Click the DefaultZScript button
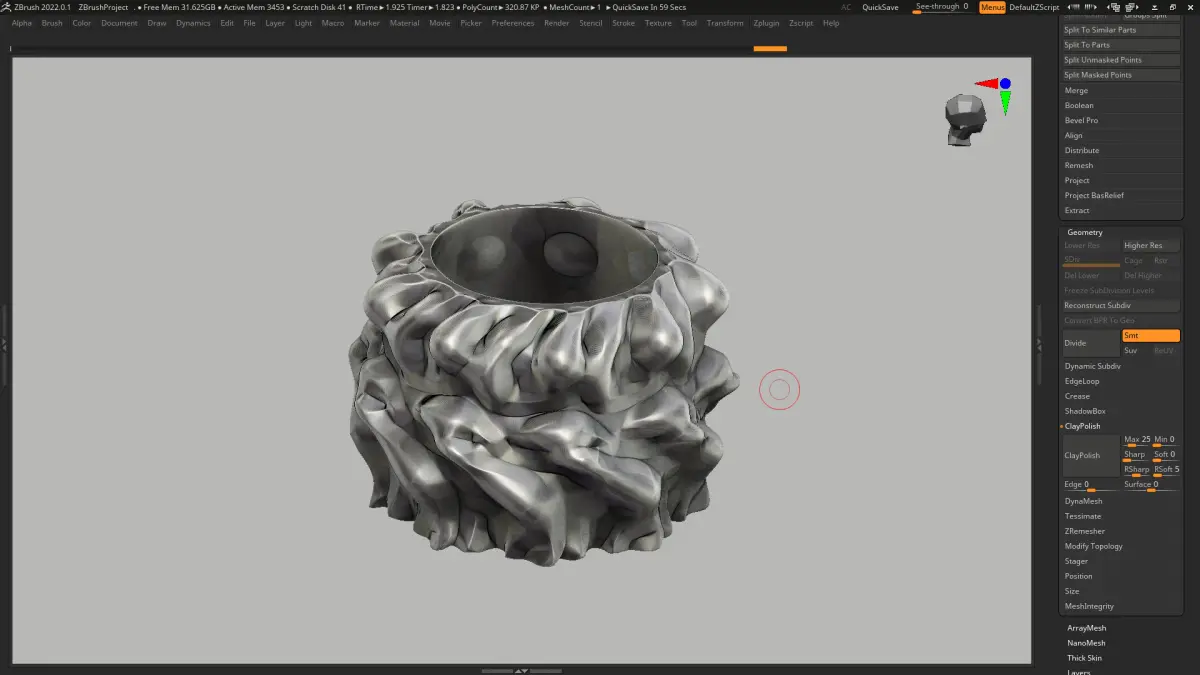 pyautogui.click(x=1034, y=7)
